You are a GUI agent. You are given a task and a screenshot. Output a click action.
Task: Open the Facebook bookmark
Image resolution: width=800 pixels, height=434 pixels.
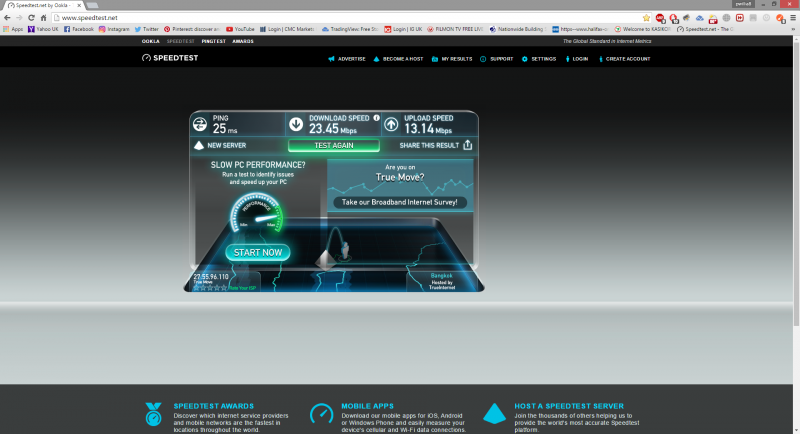click(79, 29)
